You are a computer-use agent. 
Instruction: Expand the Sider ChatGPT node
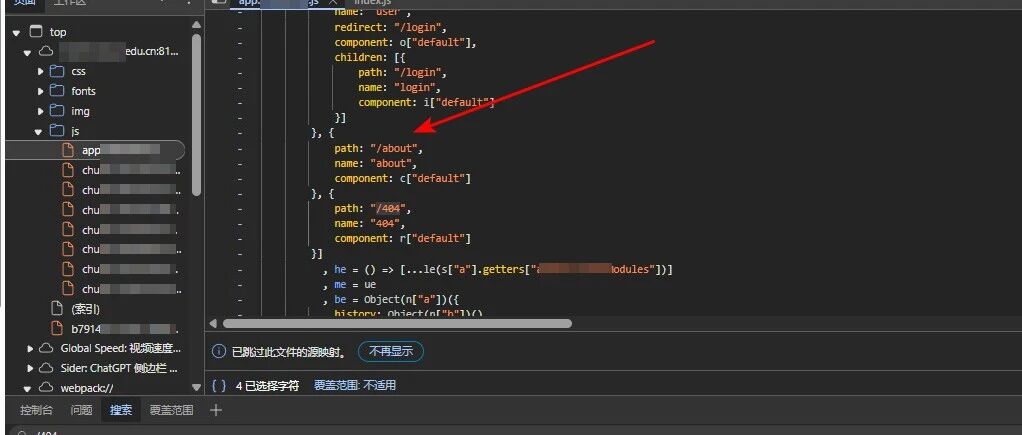[30, 368]
